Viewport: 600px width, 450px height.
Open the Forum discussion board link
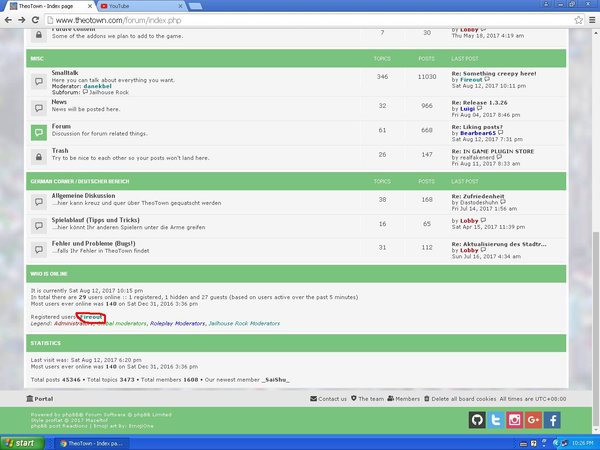pos(61,126)
